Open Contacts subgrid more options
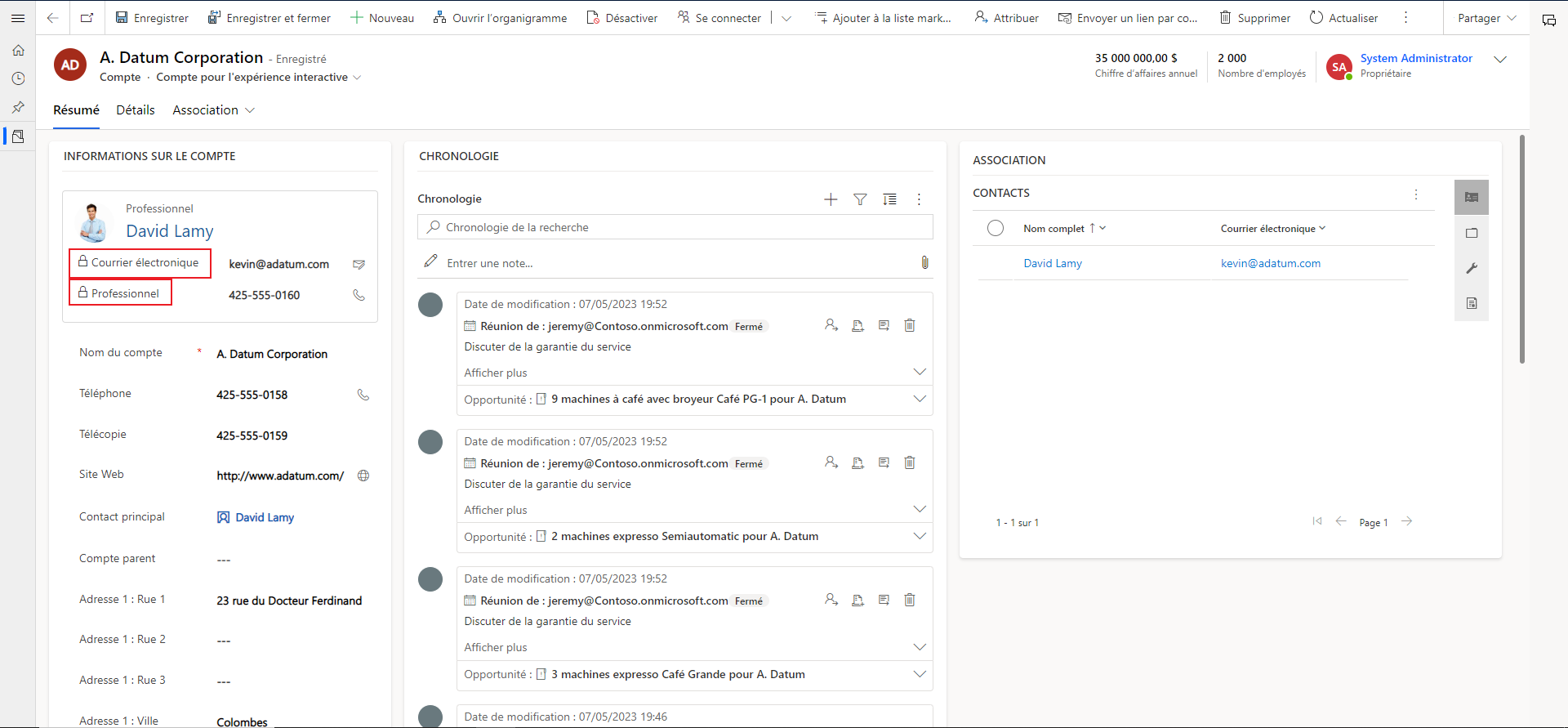 pyautogui.click(x=1416, y=194)
